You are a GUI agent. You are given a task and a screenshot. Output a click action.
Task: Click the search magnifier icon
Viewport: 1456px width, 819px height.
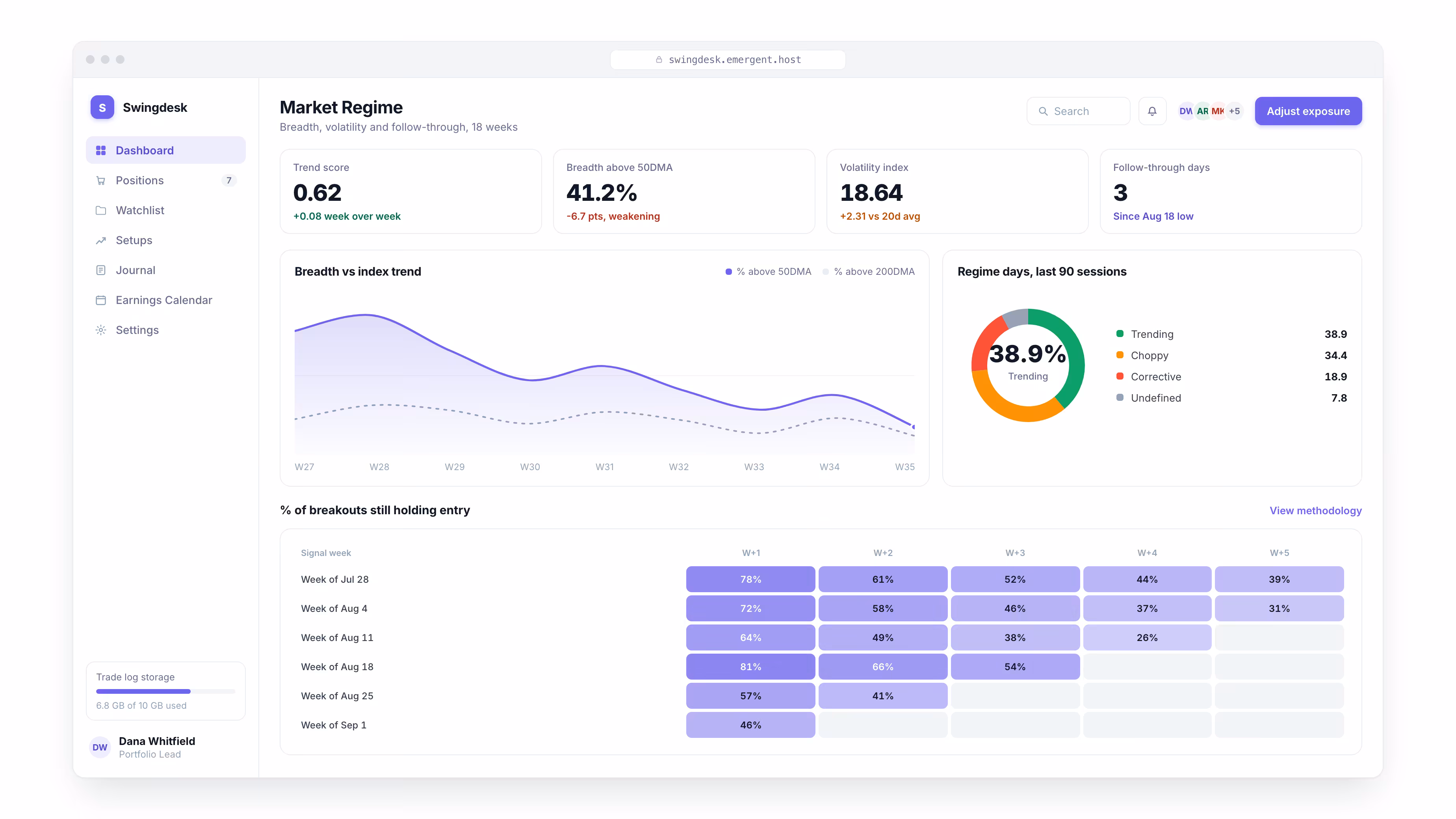point(1043,111)
